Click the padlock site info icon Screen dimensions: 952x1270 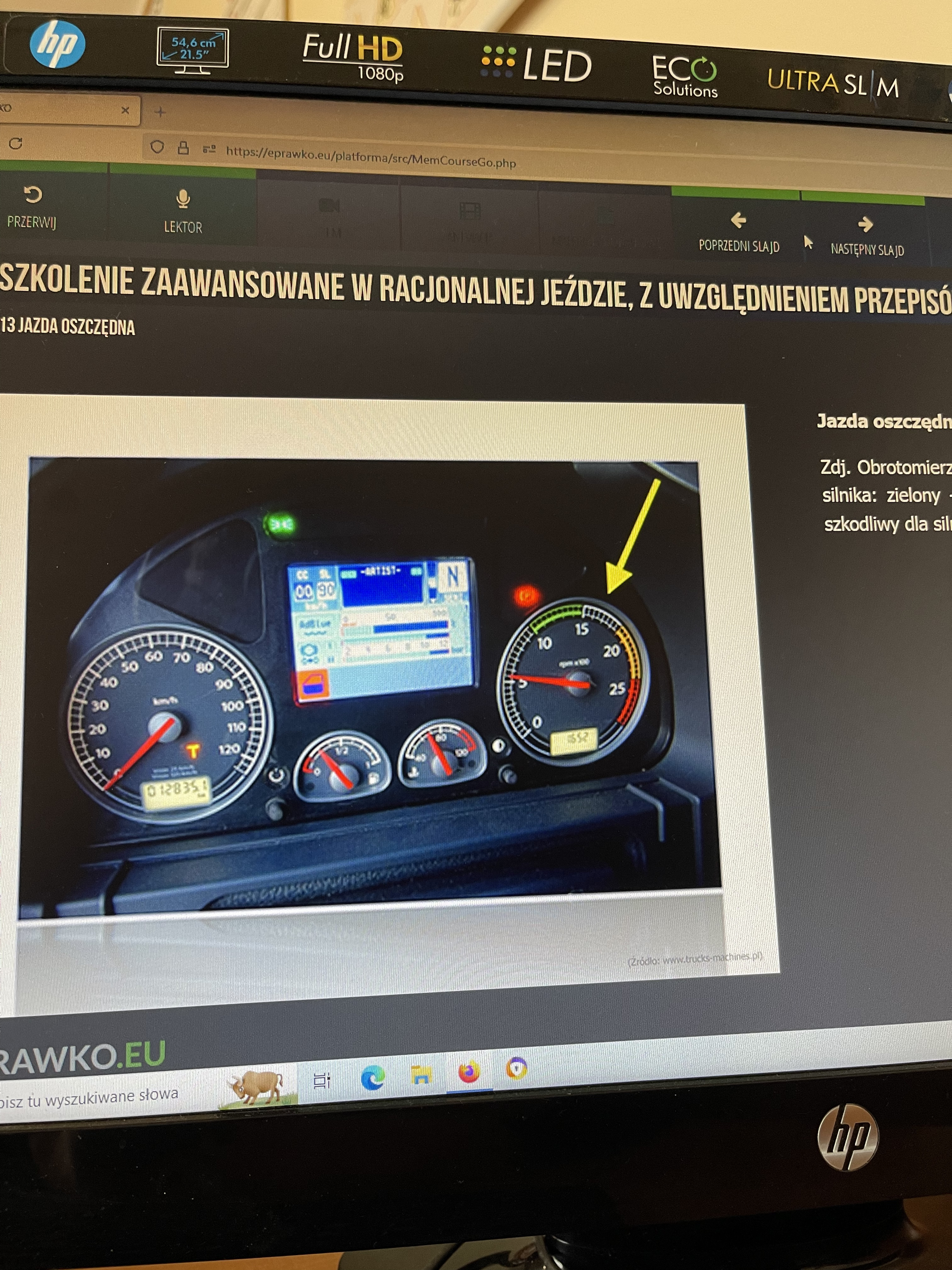click(183, 148)
